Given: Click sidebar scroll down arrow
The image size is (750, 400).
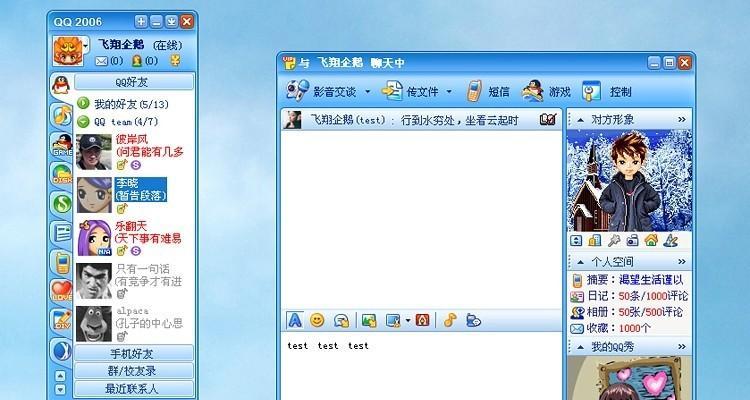Looking at the screenshot, I should click(x=60, y=389).
